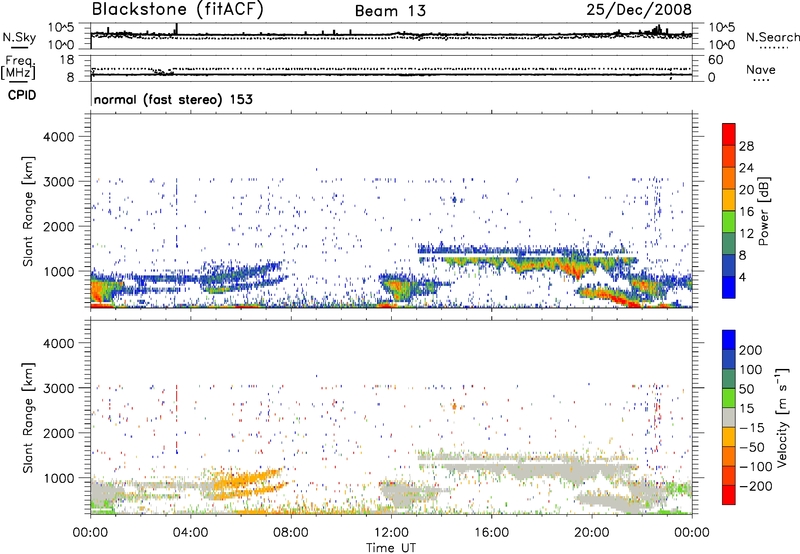This screenshot has height=554, width=800.
Task: Click the blue bottom of power colorbar
Action: point(729,287)
